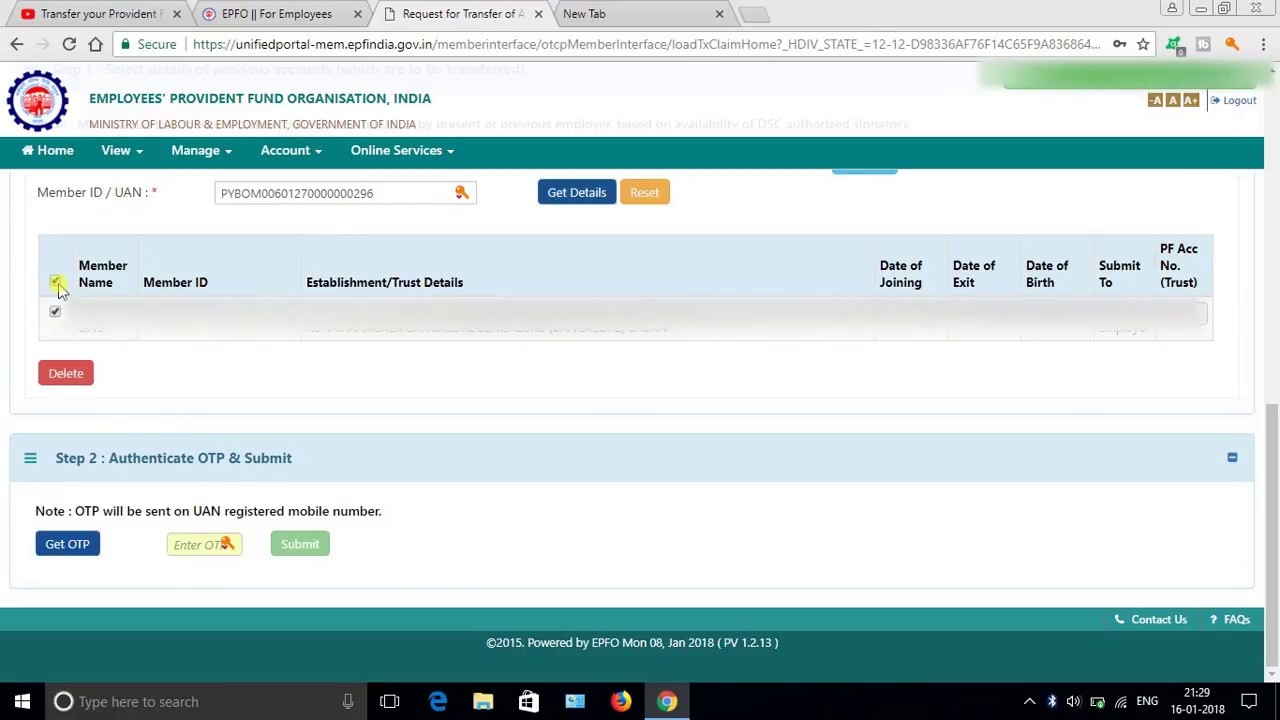Viewport: 1280px width, 720px height.
Task: Click the browser back arrow
Action: click(x=16, y=44)
